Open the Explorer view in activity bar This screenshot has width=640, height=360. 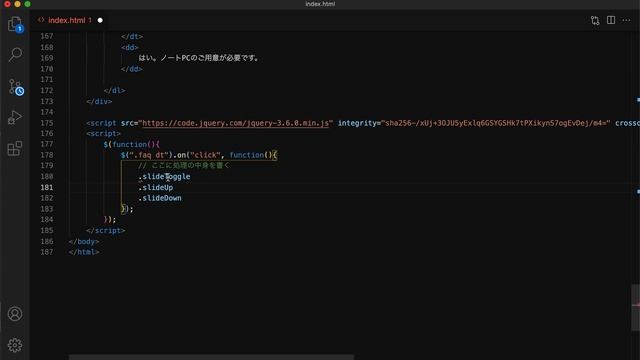[x=15, y=24]
